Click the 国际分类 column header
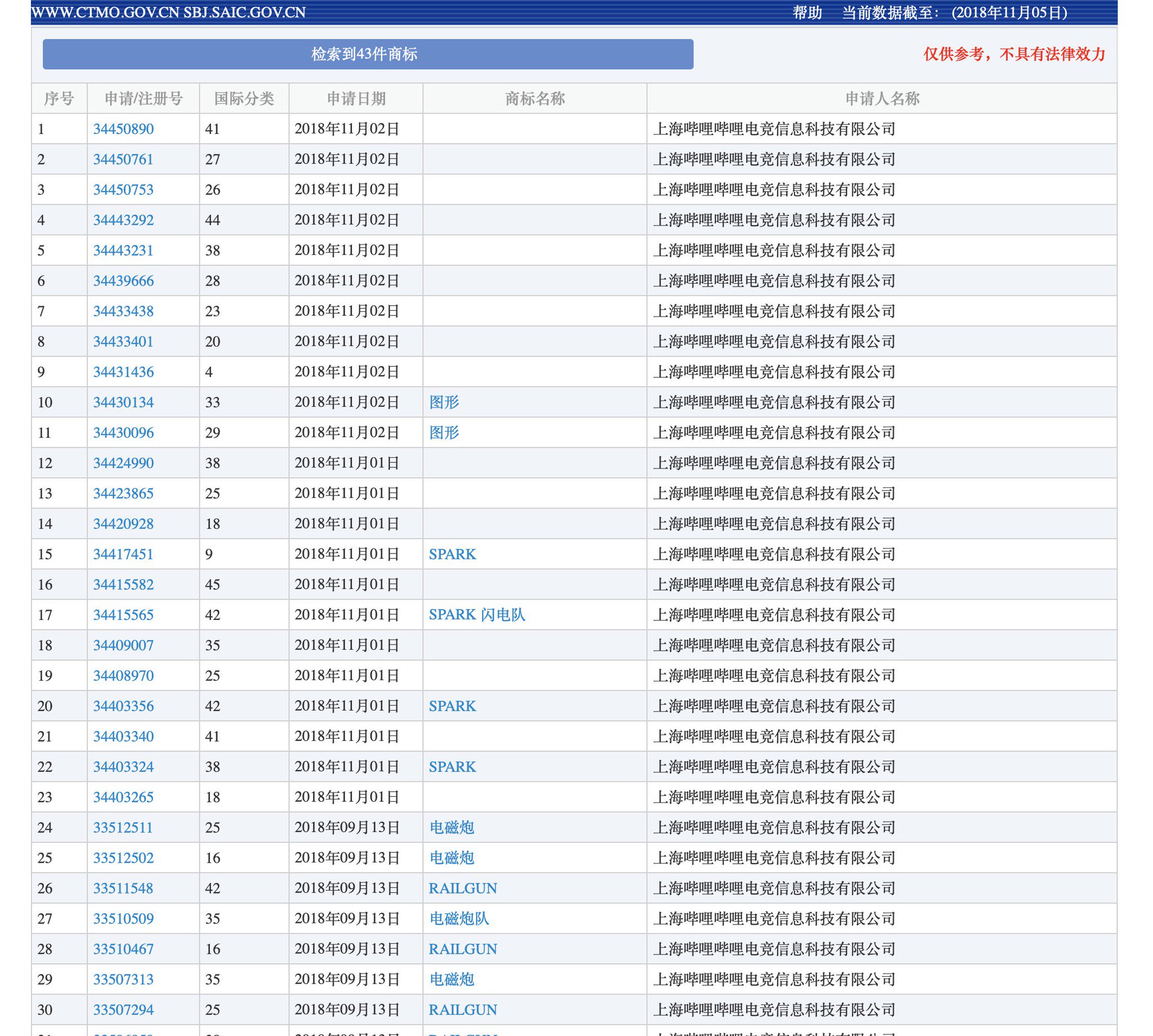The width and height of the screenshot is (1153, 1036). (x=244, y=99)
